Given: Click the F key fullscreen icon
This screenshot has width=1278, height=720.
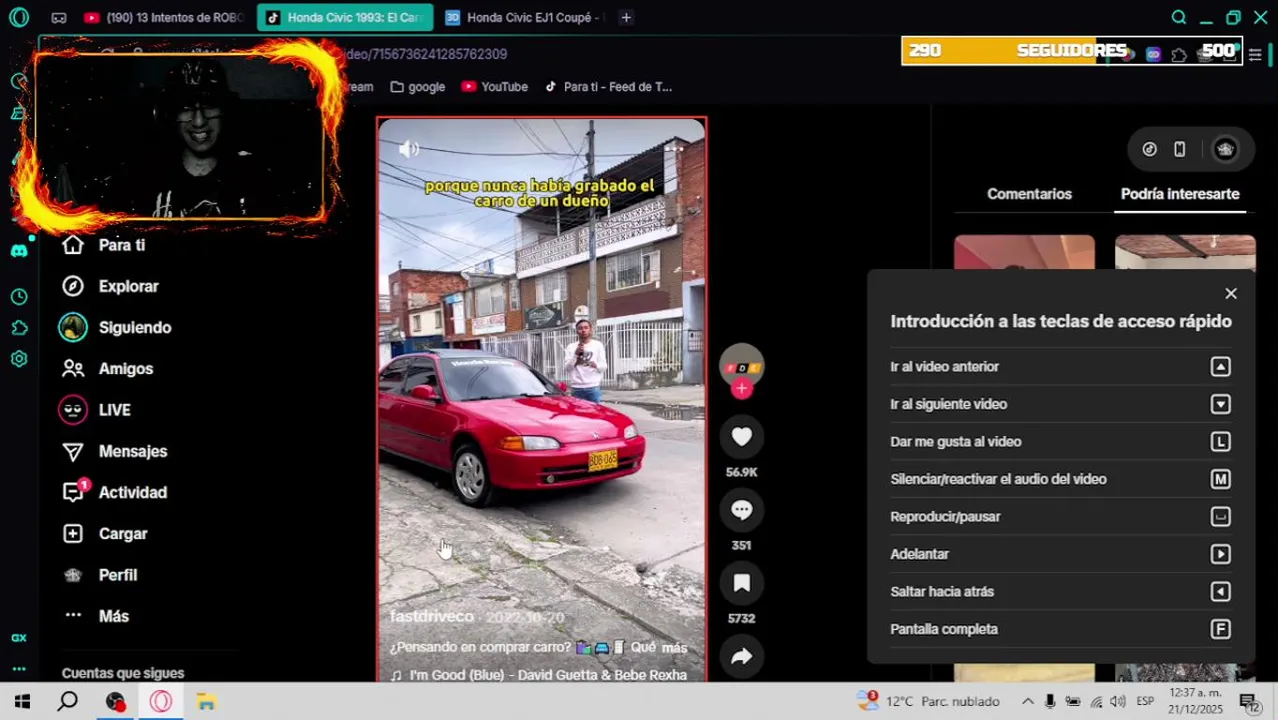Looking at the screenshot, I should coord(1220,629).
